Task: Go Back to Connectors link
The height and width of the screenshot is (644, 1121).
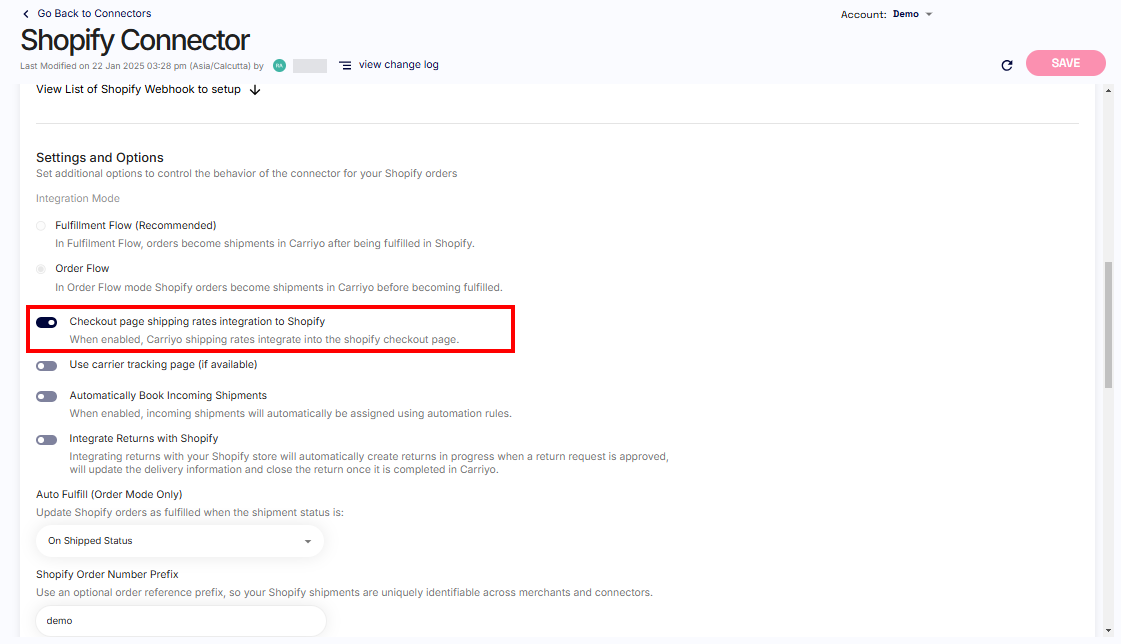Action: pos(94,14)
